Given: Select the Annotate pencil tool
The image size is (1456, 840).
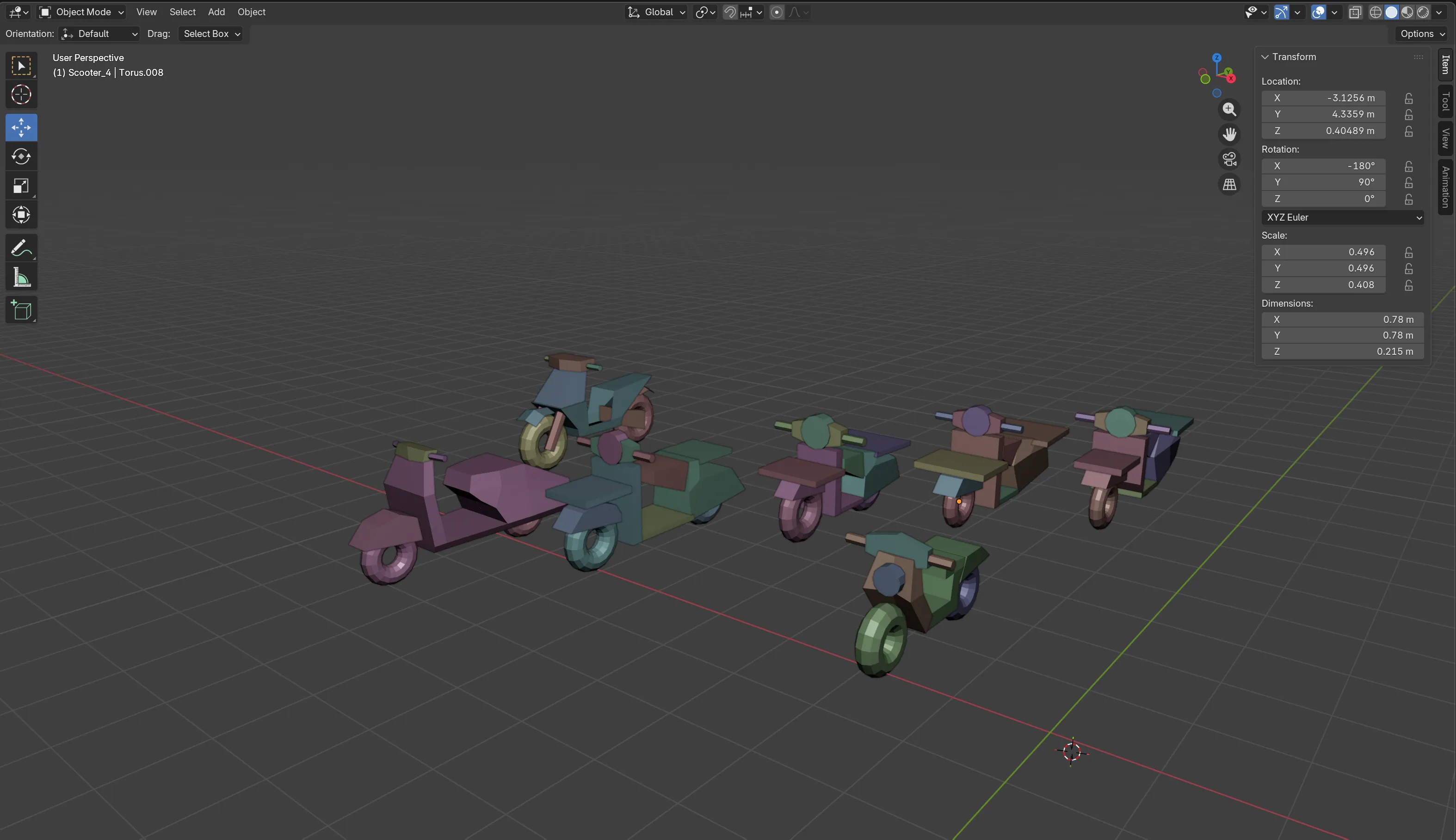Looking at the screenshot, I should (21, 248).
